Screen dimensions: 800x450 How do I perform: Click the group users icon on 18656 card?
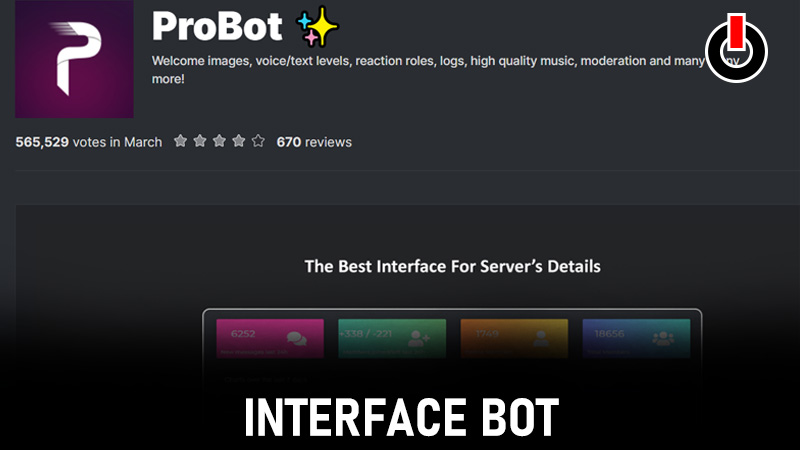[x=663, y=338]
